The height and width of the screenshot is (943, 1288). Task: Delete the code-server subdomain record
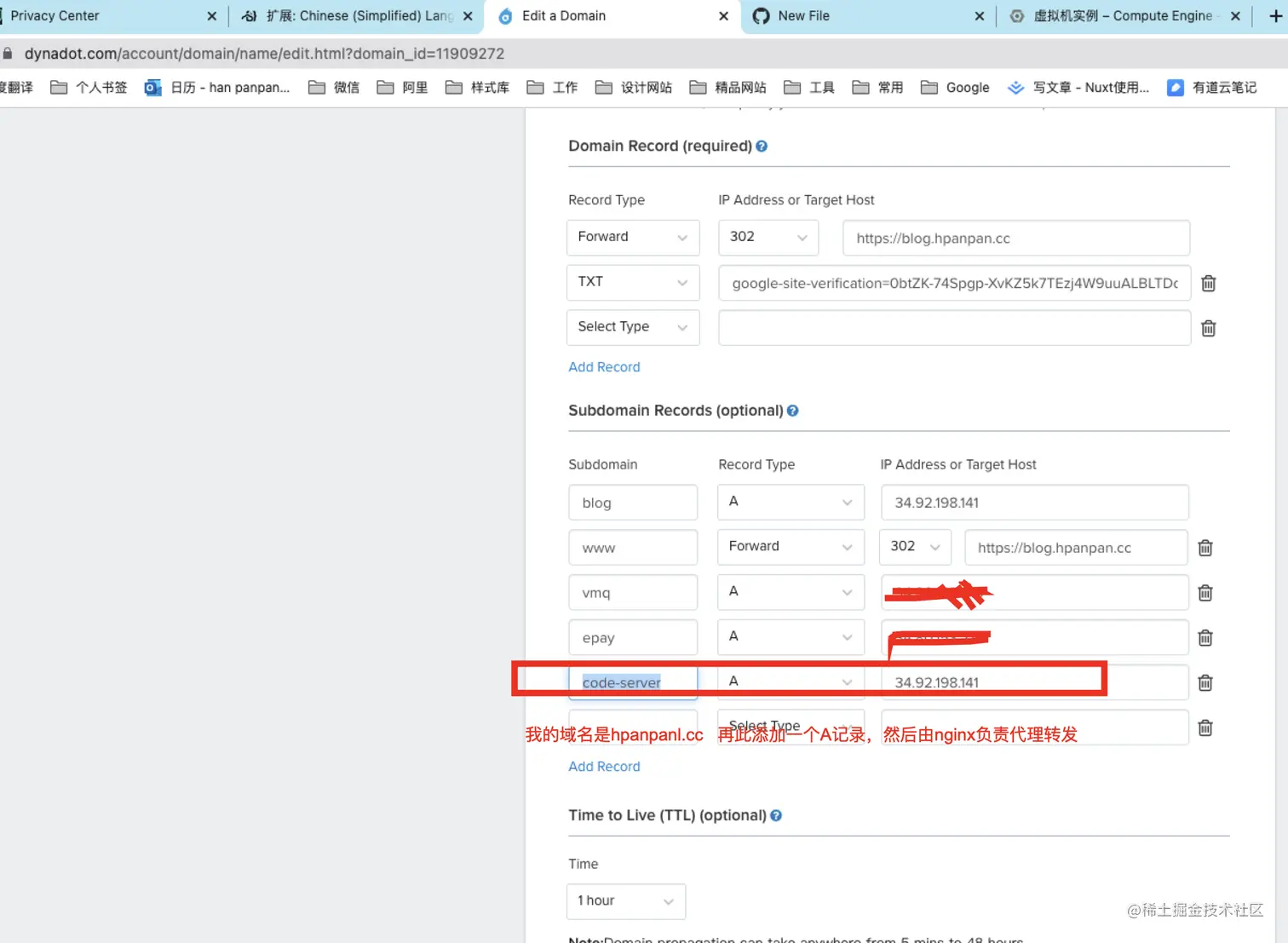point(1205,682)
